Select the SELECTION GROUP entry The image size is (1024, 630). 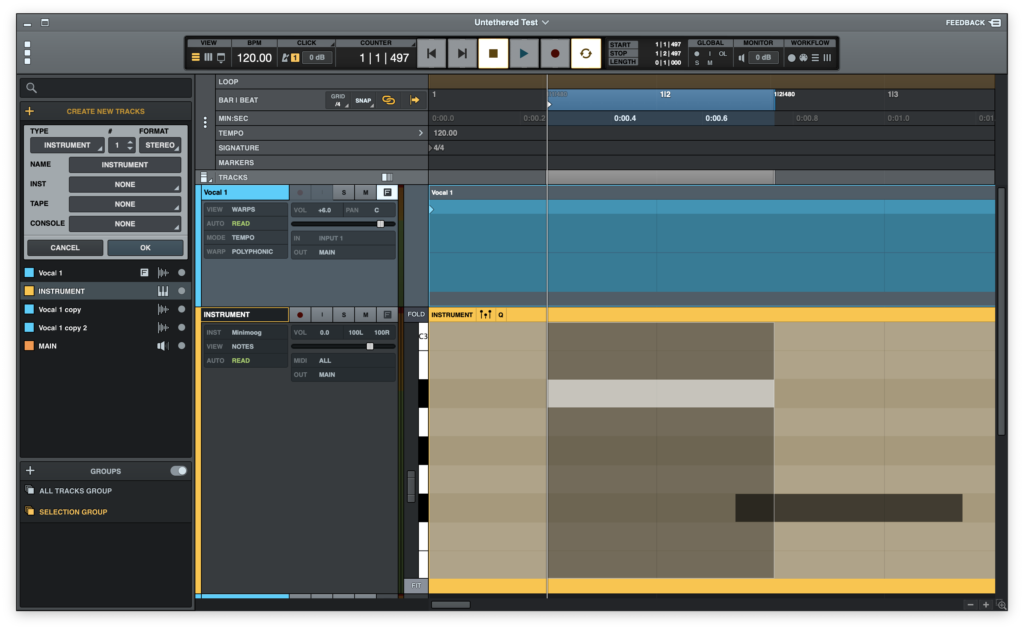coord(73,512)
